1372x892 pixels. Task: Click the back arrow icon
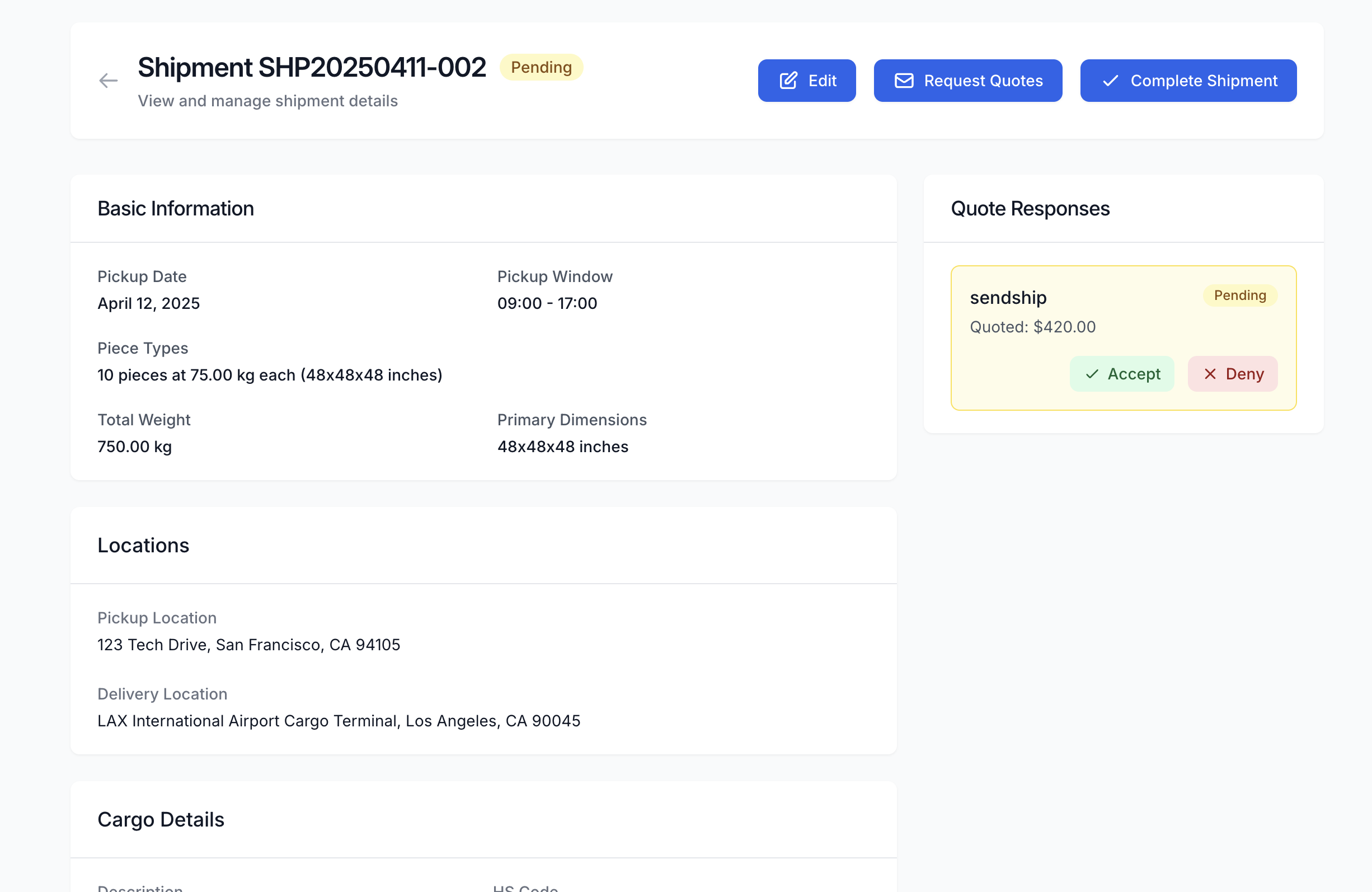click(x=108, y=81)
